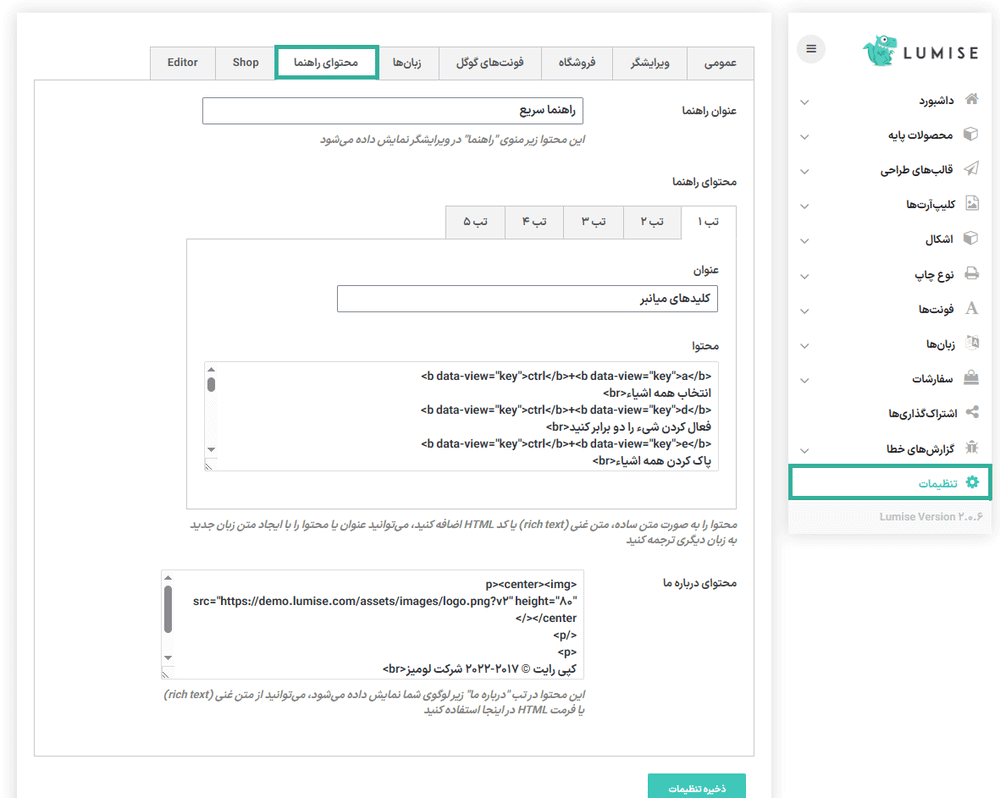Click the orders briefcase icon

(971, 378)
